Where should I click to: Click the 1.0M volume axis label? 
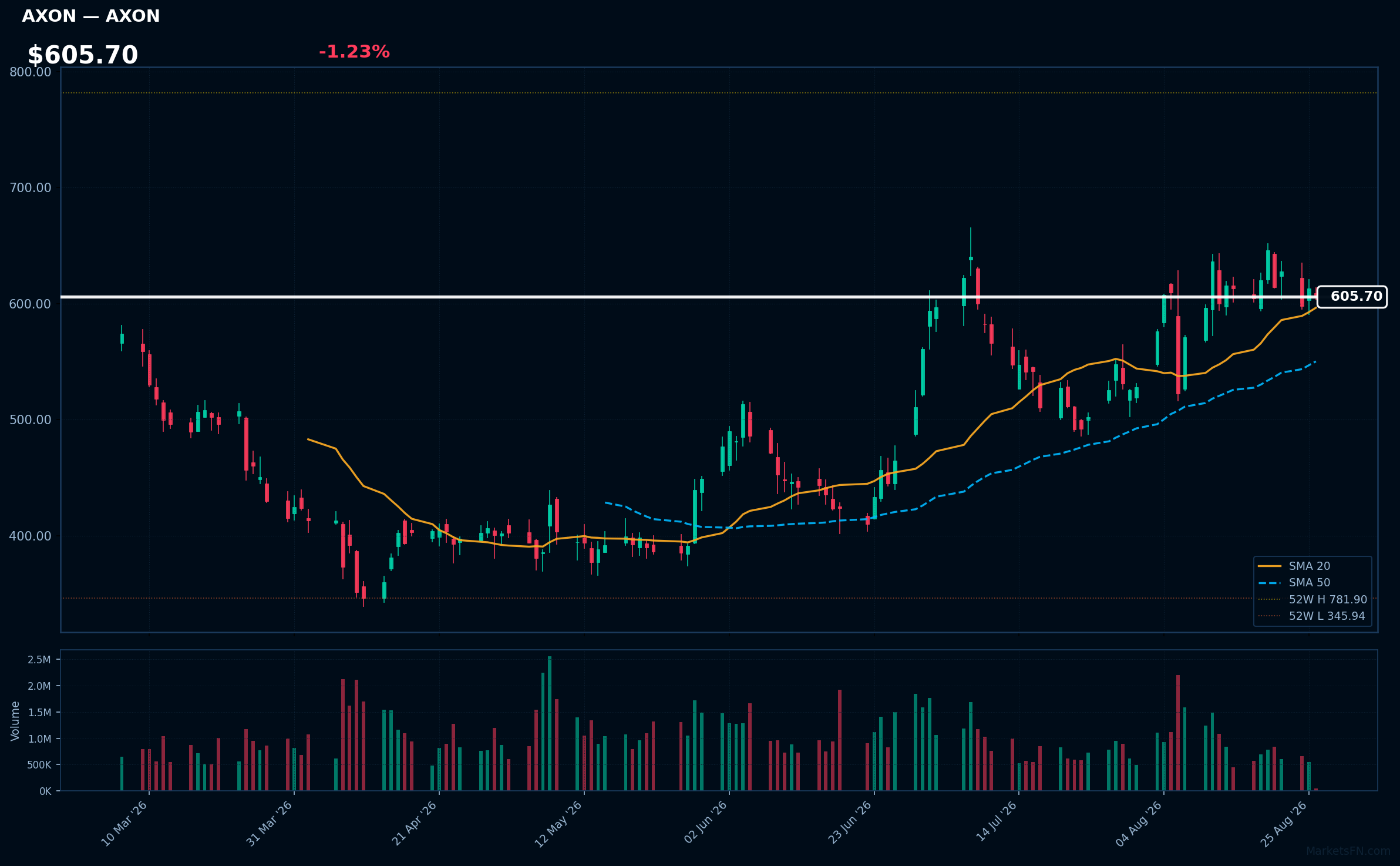39,739
